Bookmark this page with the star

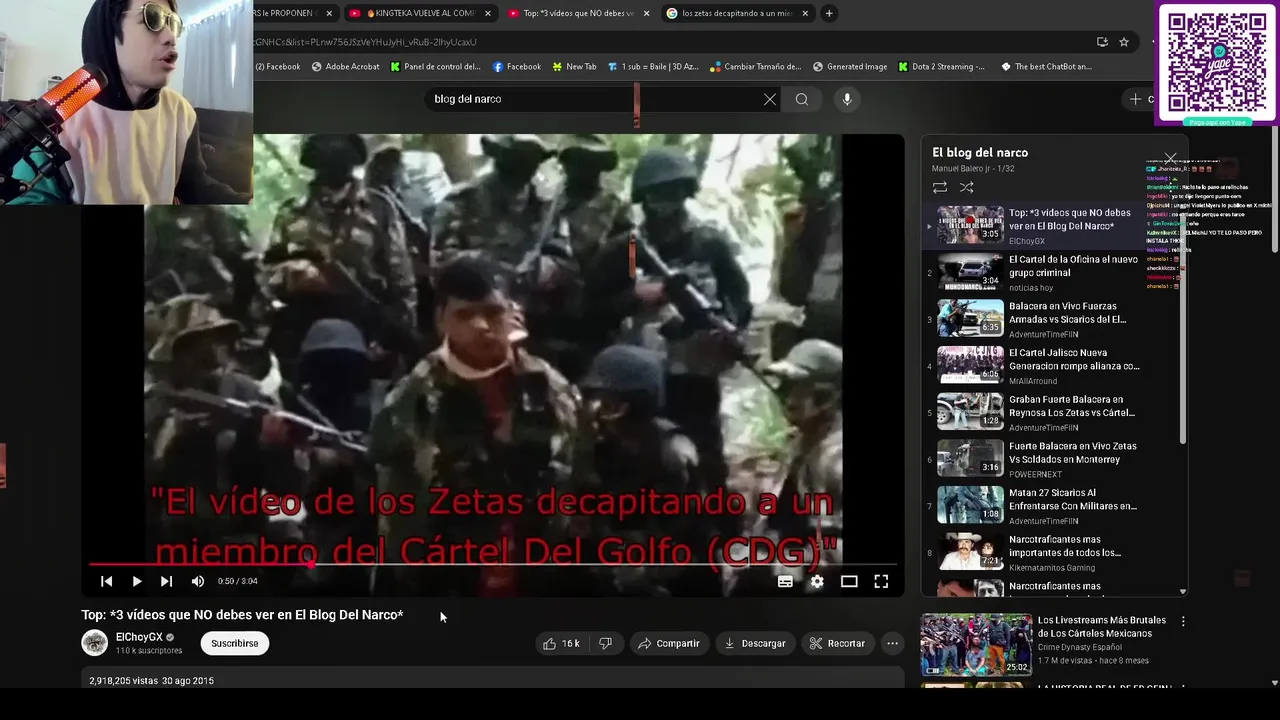coord(1124,42)
